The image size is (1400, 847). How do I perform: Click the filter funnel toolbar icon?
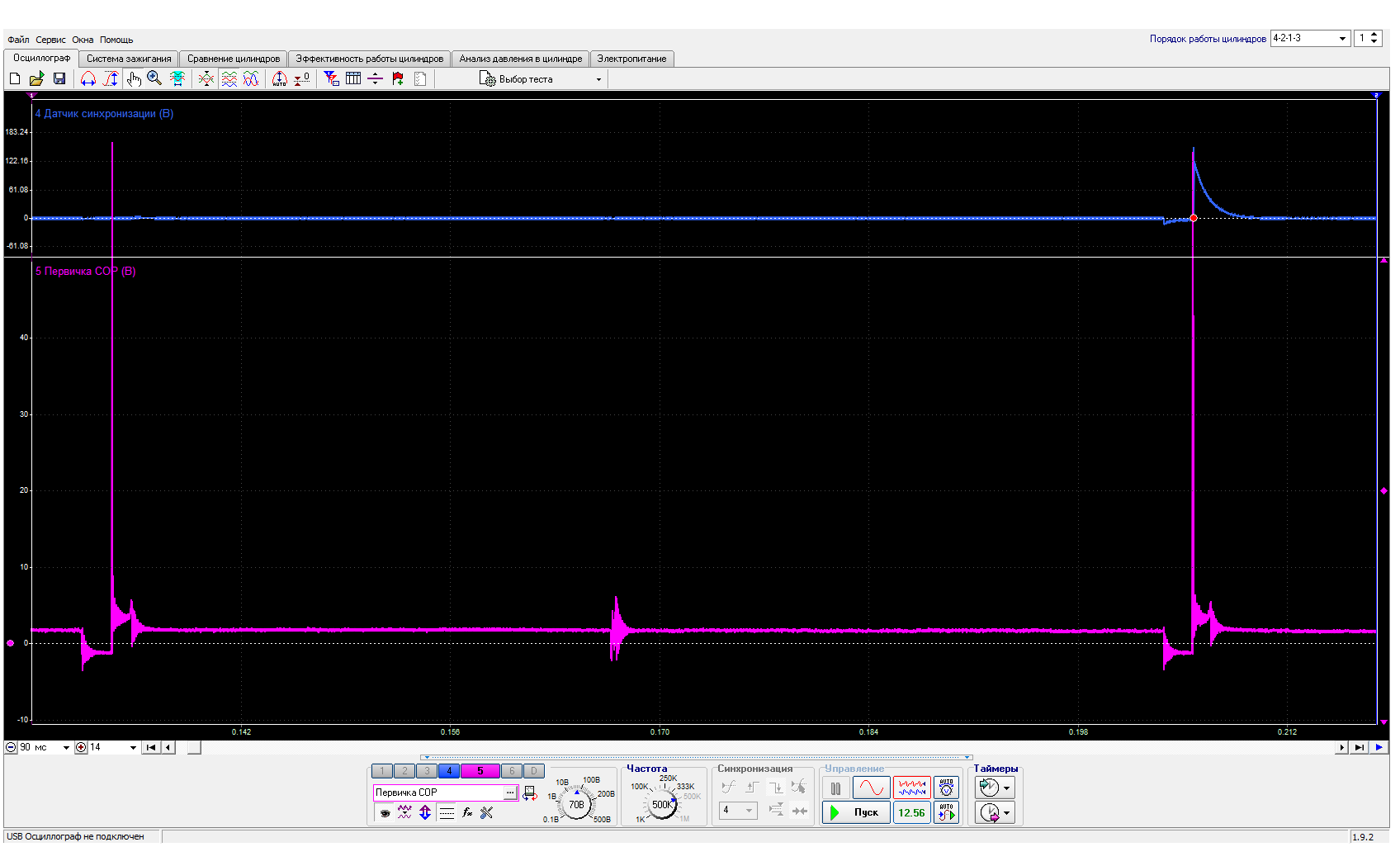pyautogui.click(x=331, y=78)
